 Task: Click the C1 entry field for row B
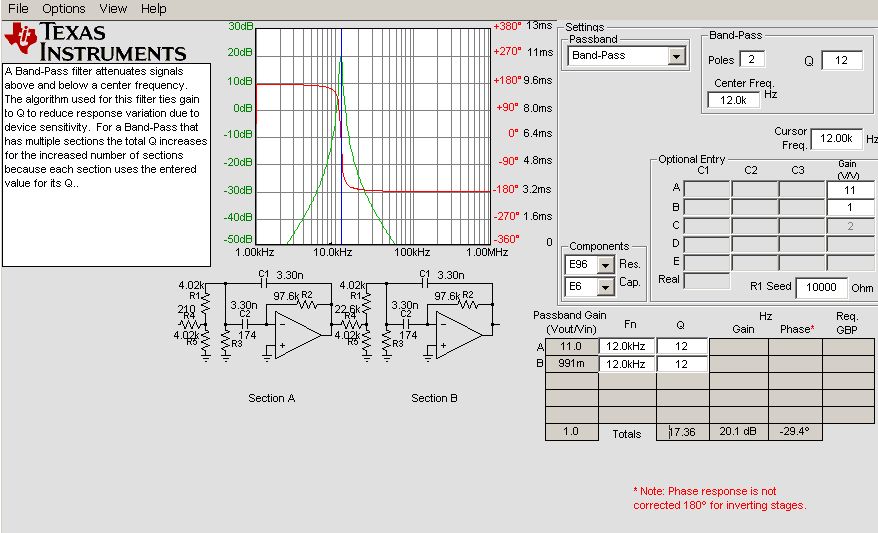point(707,207)
